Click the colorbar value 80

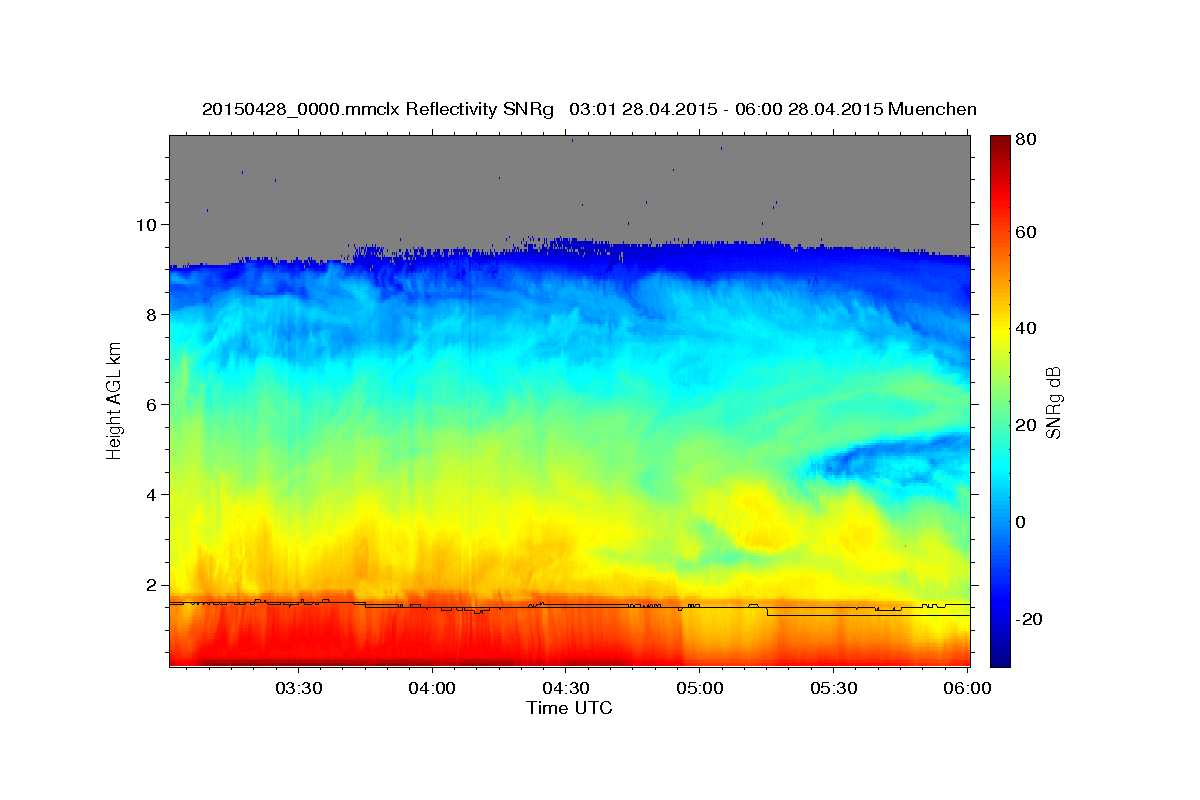(1025, 139)
